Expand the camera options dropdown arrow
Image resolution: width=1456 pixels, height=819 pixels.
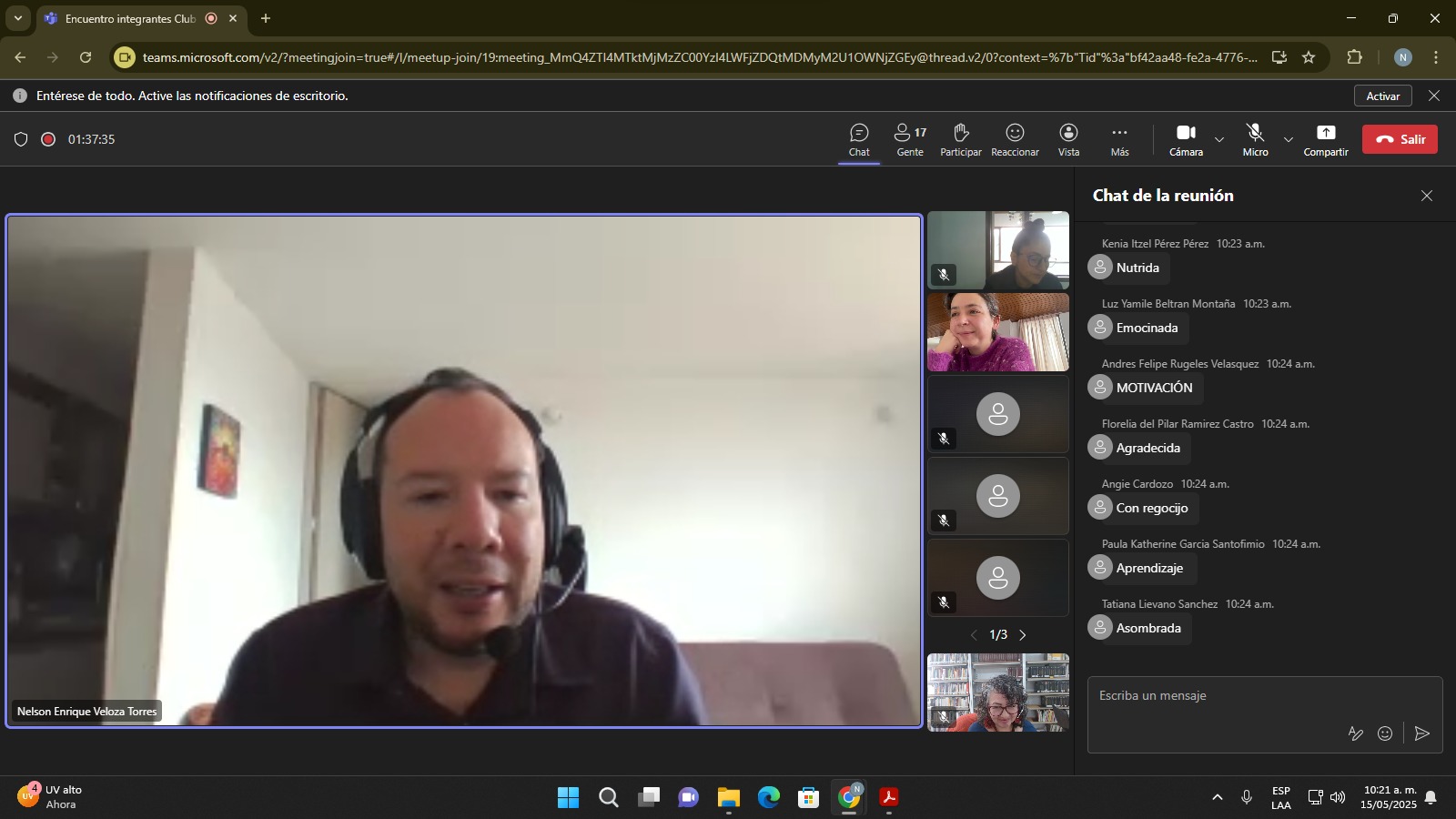(1219, 140)
